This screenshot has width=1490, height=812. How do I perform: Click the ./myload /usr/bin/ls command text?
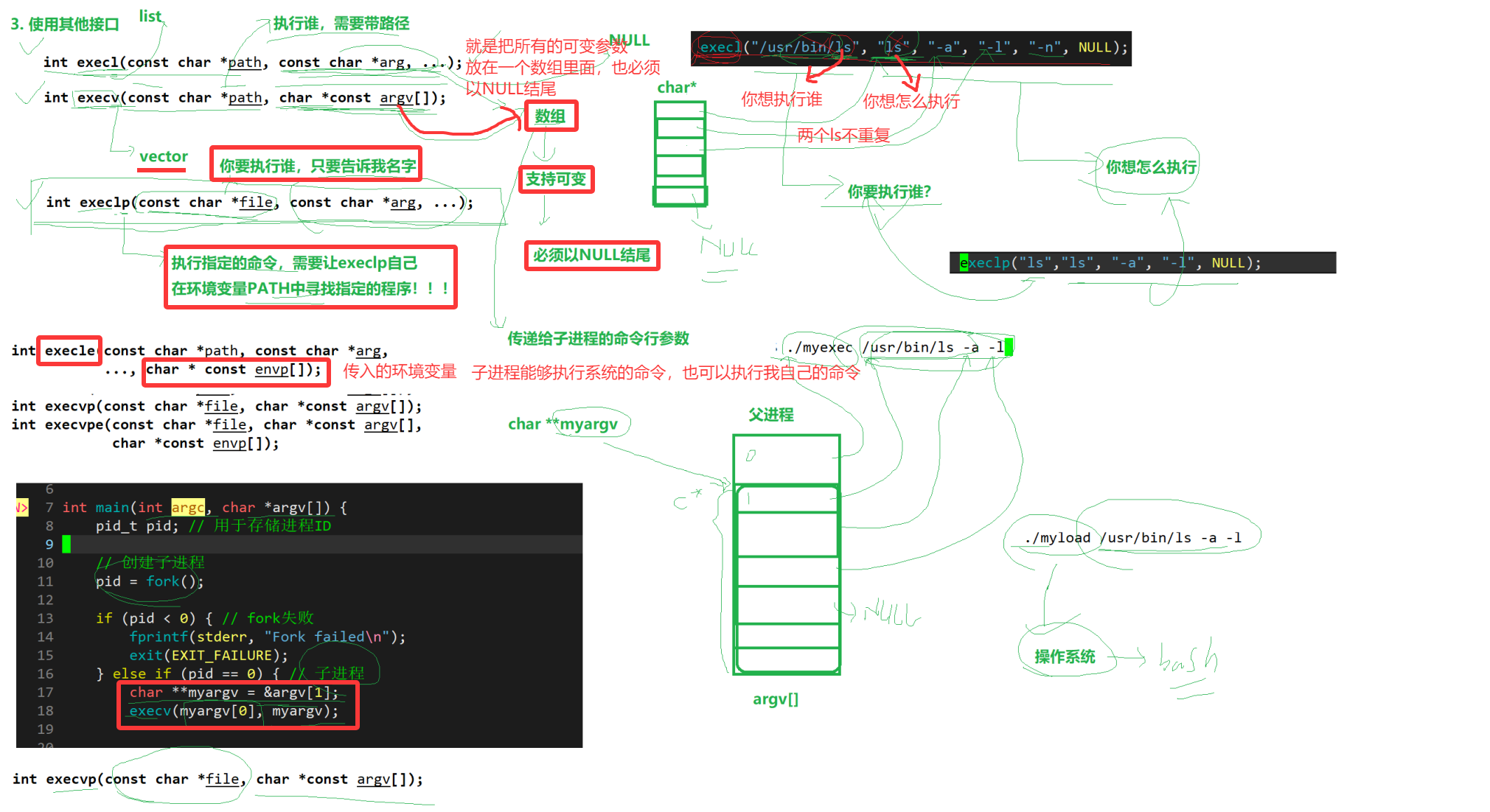tap(1132, 538)
